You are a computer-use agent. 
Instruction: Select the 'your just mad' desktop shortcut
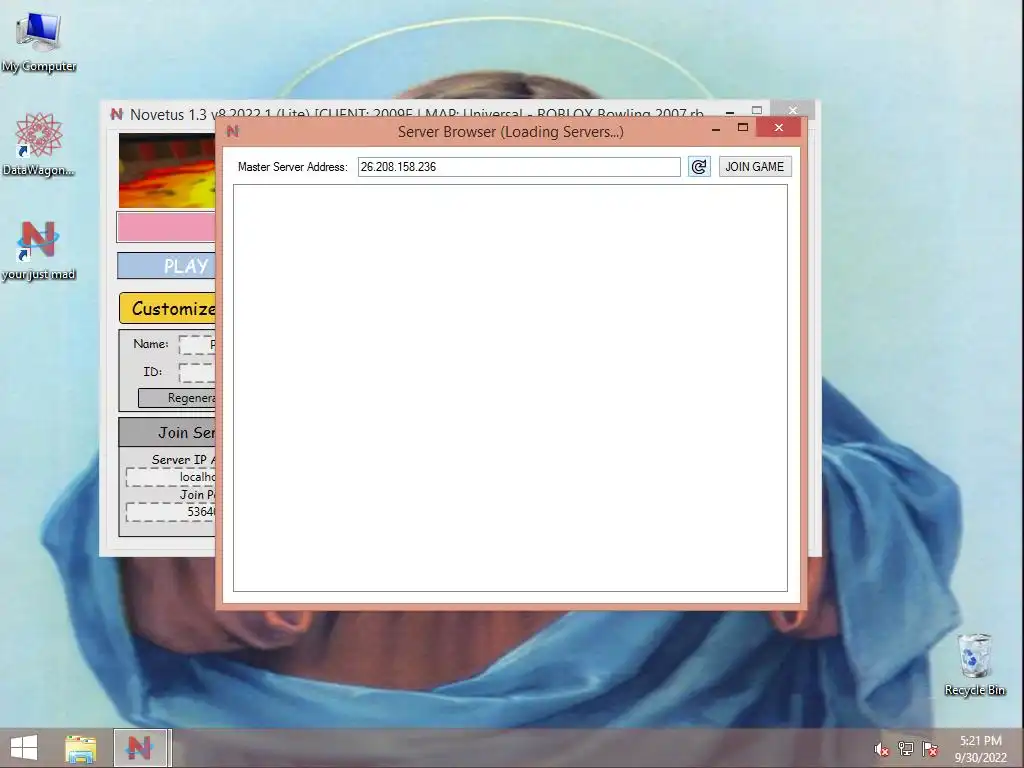(x=39, y=251)
